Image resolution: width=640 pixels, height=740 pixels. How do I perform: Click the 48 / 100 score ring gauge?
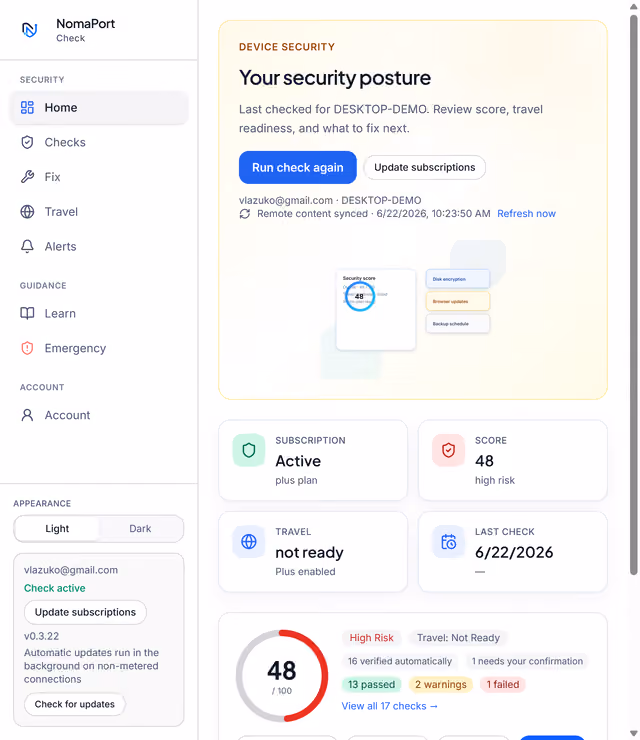[282, 676]
